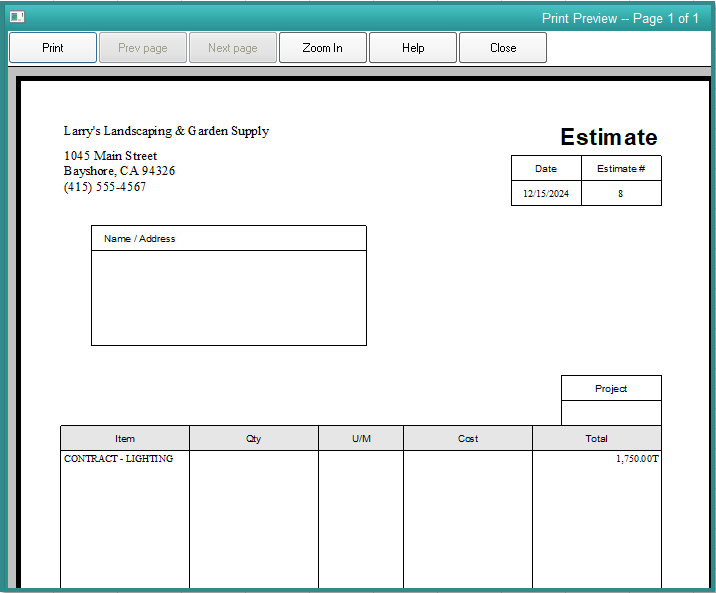716x593 pixels.
Task: Click the address line 1045 Main Street
Action: 110,156
